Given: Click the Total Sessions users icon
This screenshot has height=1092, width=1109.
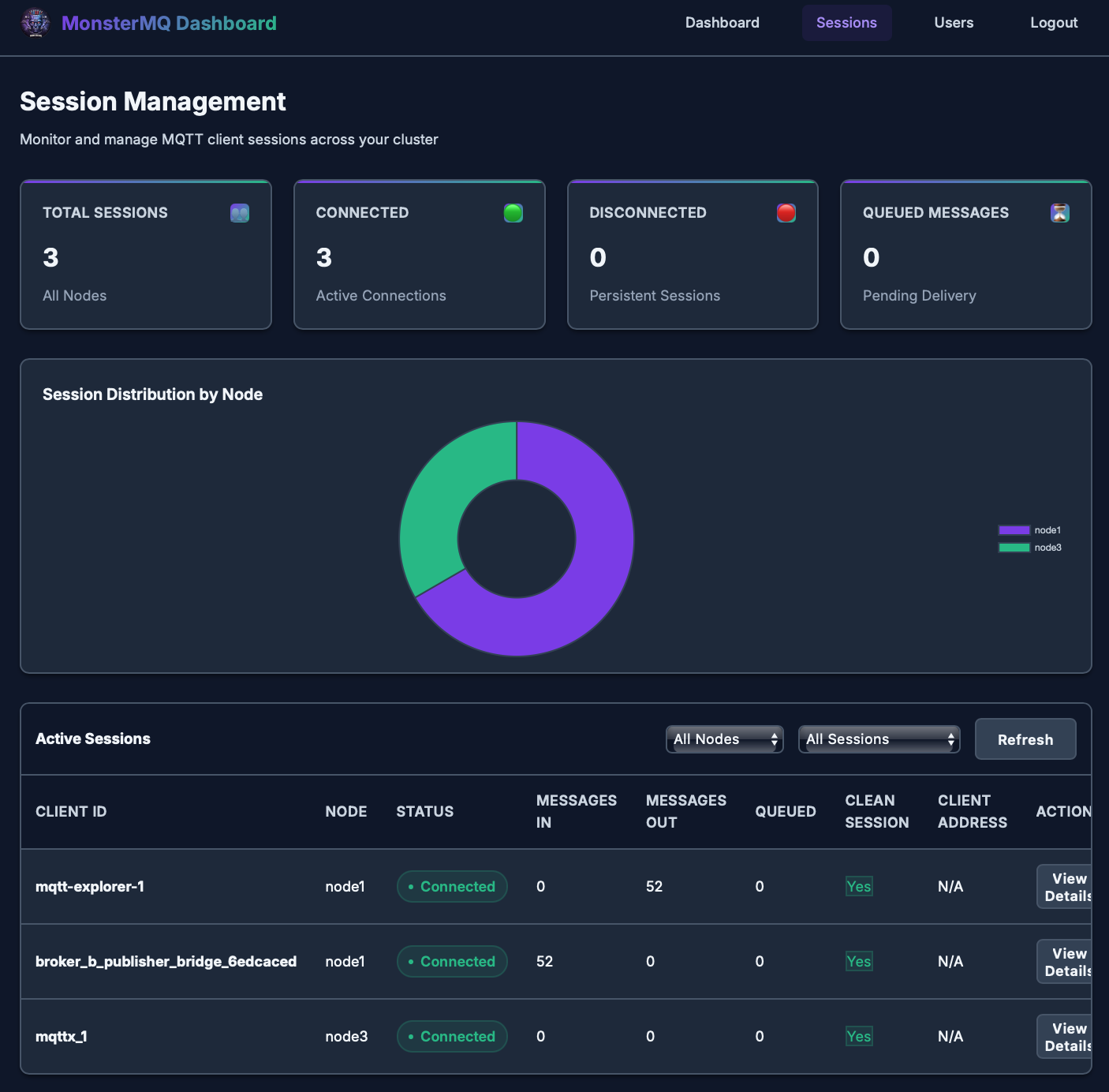Looking at the screenshot, I should point(240,213).
